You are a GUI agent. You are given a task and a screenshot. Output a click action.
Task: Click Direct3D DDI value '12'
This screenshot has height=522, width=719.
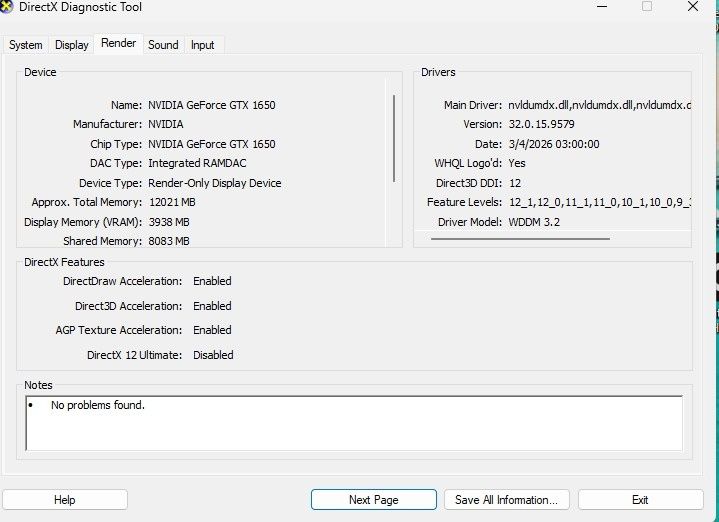pos(515,183)
